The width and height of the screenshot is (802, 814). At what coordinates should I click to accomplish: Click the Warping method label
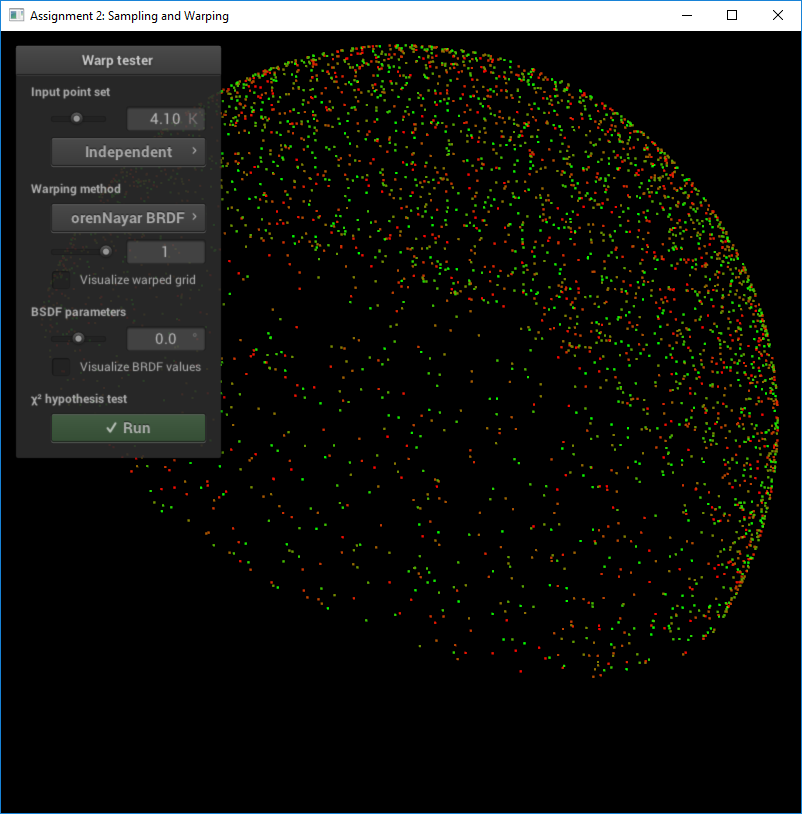point(76,189)
